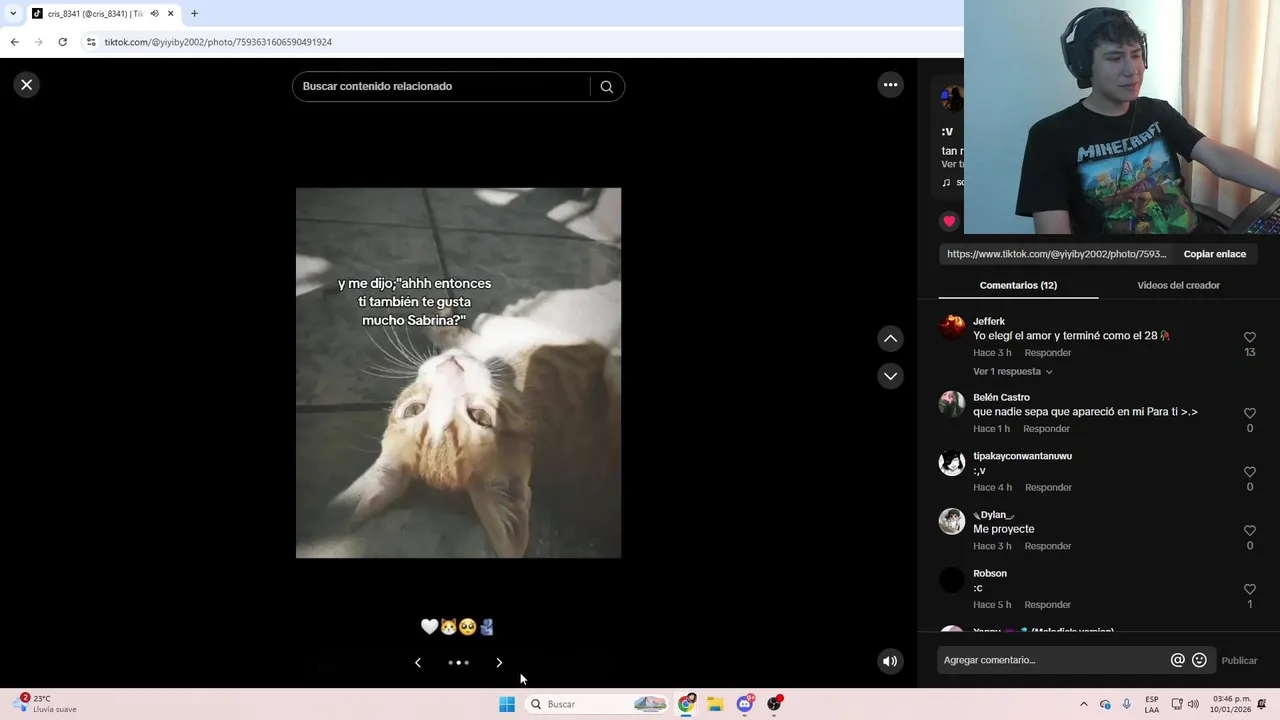
Task: Reply to Belén Castro's comment
Action: click(x=1046, y=429)
